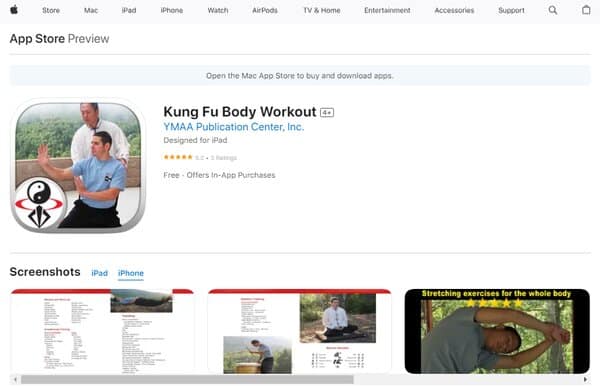Click the screenshots horizontal scrollbar thumb
The height and width of the screenshot is (387, 600).
point(188,380)
